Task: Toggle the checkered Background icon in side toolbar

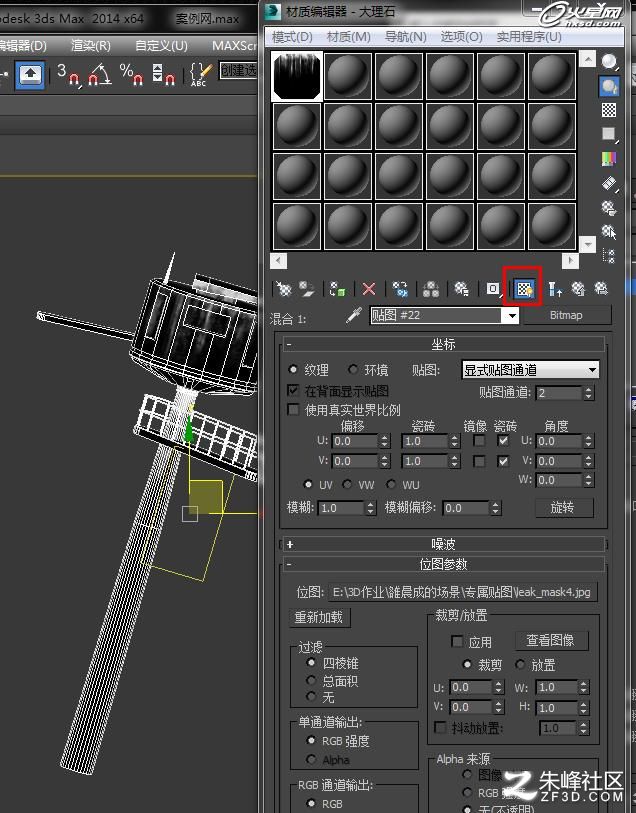Action: (x=609, y=110)
